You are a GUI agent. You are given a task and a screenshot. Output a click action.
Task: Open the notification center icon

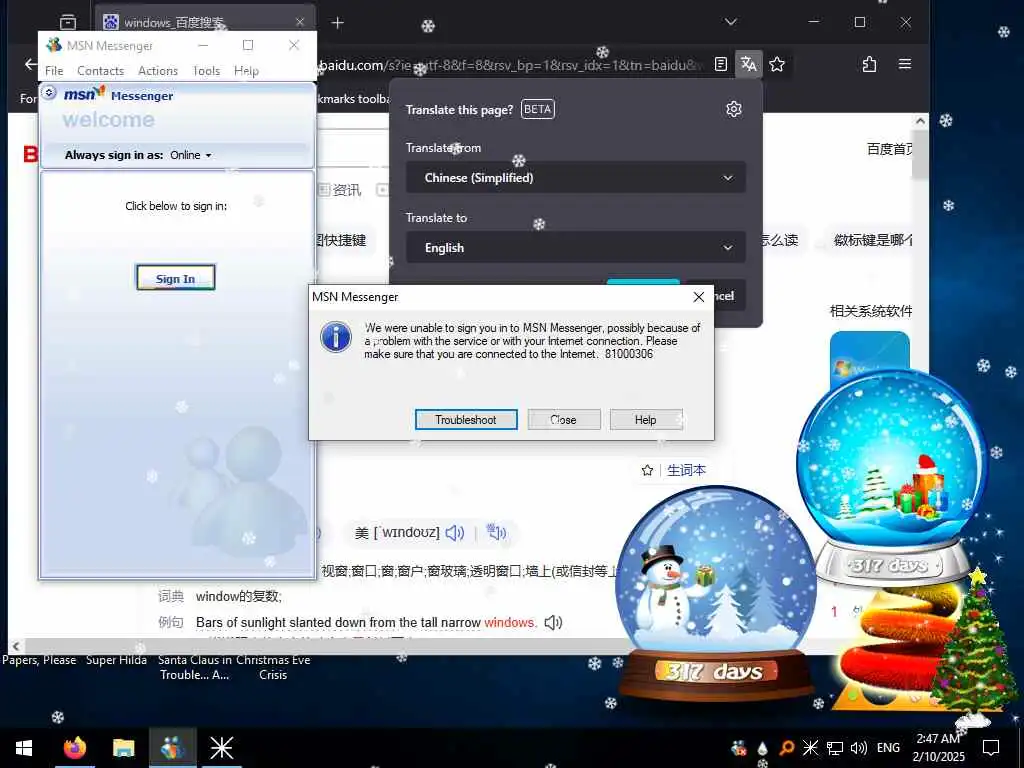point(991,748)
